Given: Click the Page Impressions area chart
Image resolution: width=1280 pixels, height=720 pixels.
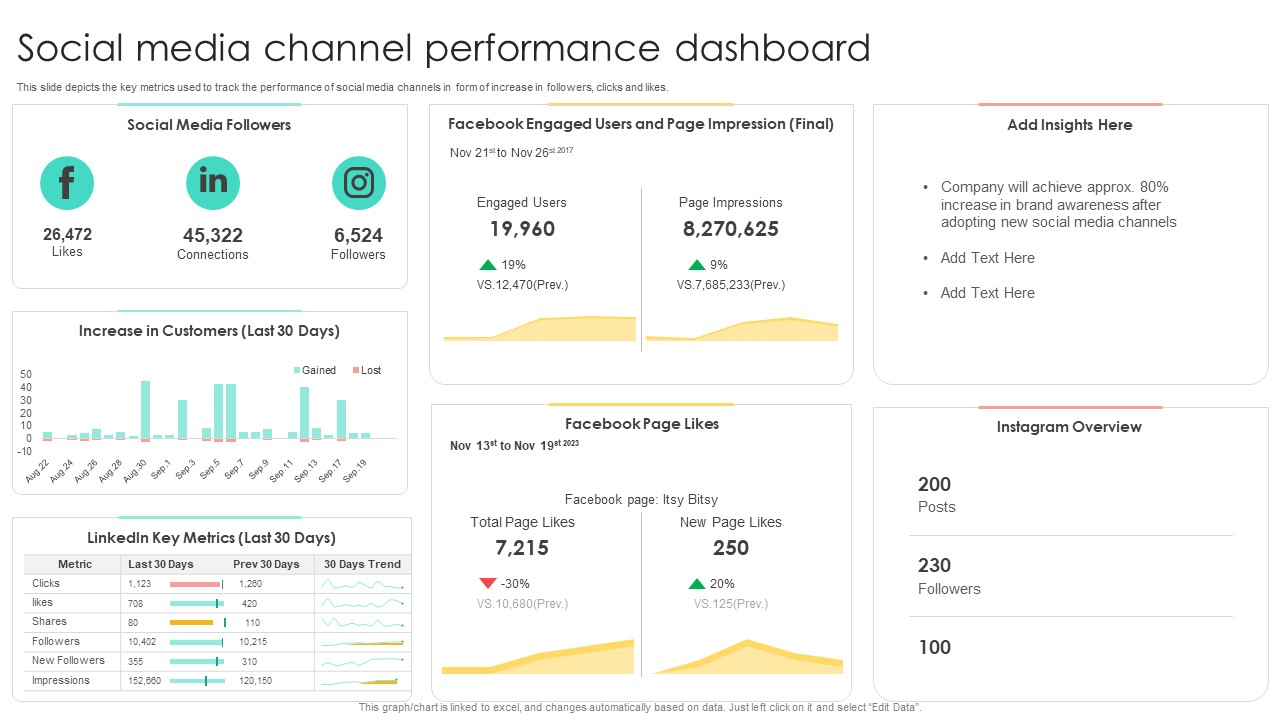Looking at the screenshot, I should (742, 329).
